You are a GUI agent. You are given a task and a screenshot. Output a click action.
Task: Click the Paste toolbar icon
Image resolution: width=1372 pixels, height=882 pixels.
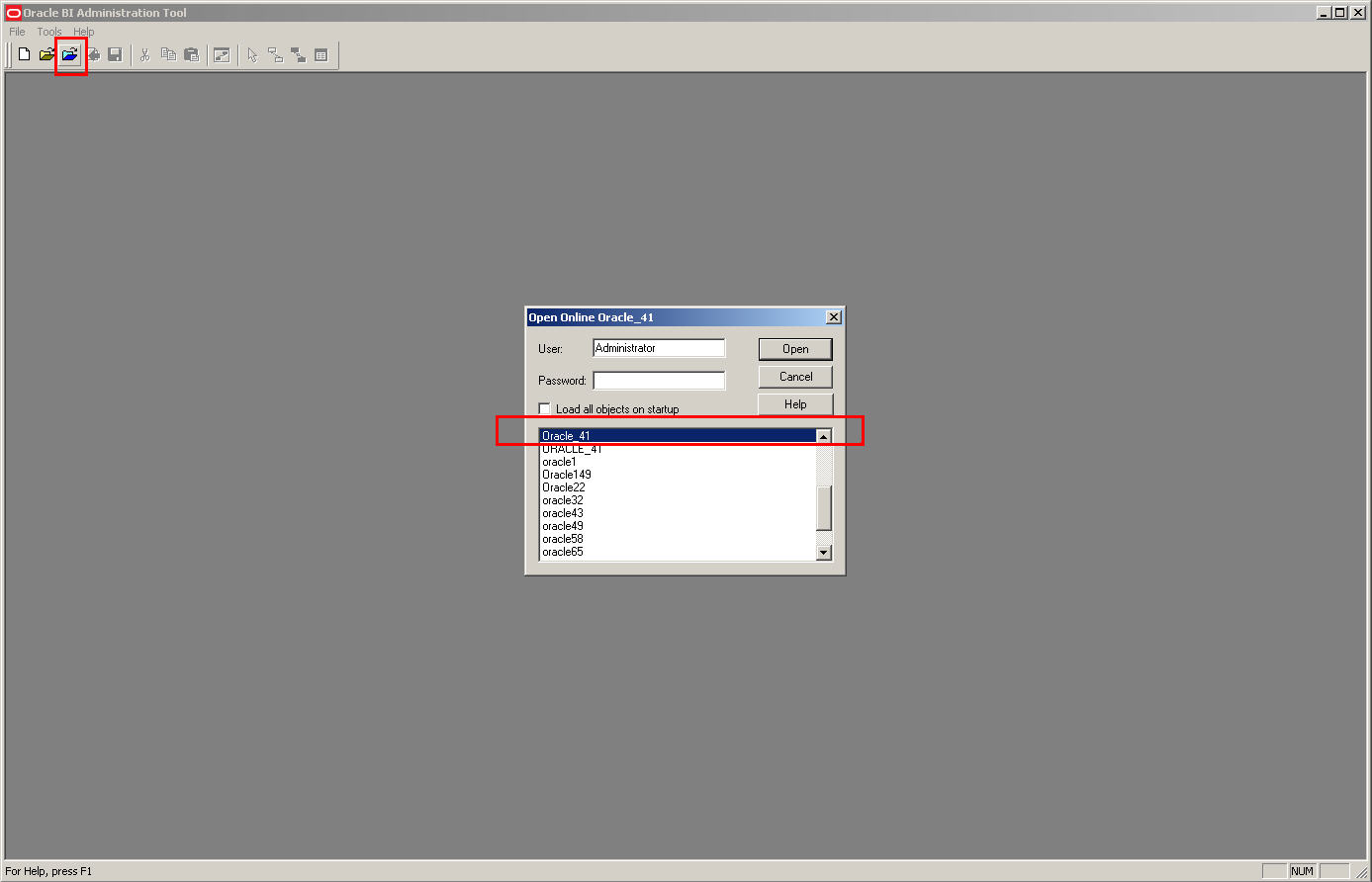pos(192,54)
